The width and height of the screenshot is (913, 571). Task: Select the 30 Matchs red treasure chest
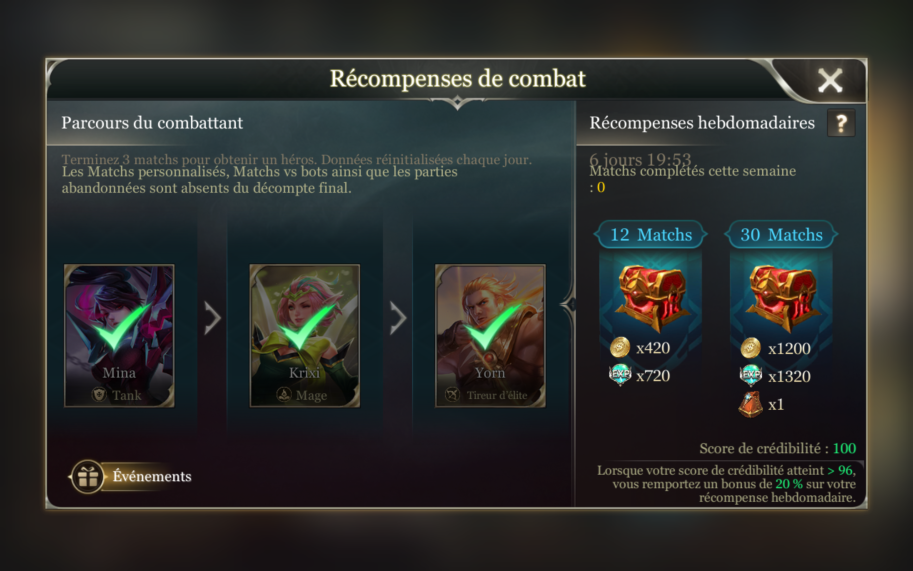(781, 297)
